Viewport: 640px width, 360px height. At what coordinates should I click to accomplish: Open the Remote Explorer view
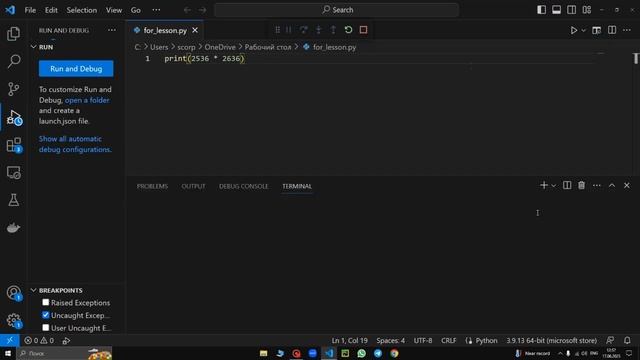pos(13,173)
